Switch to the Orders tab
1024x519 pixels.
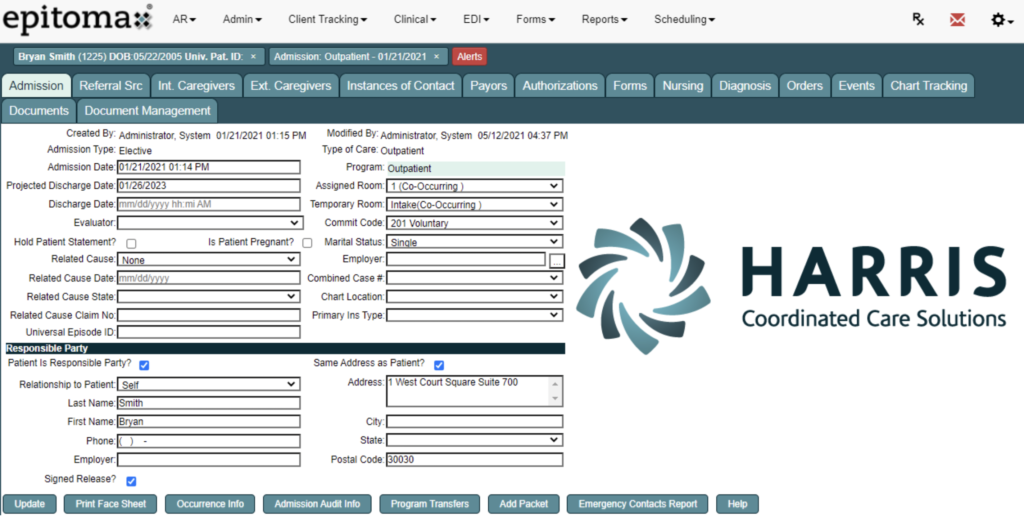click(x=805, y=86)
